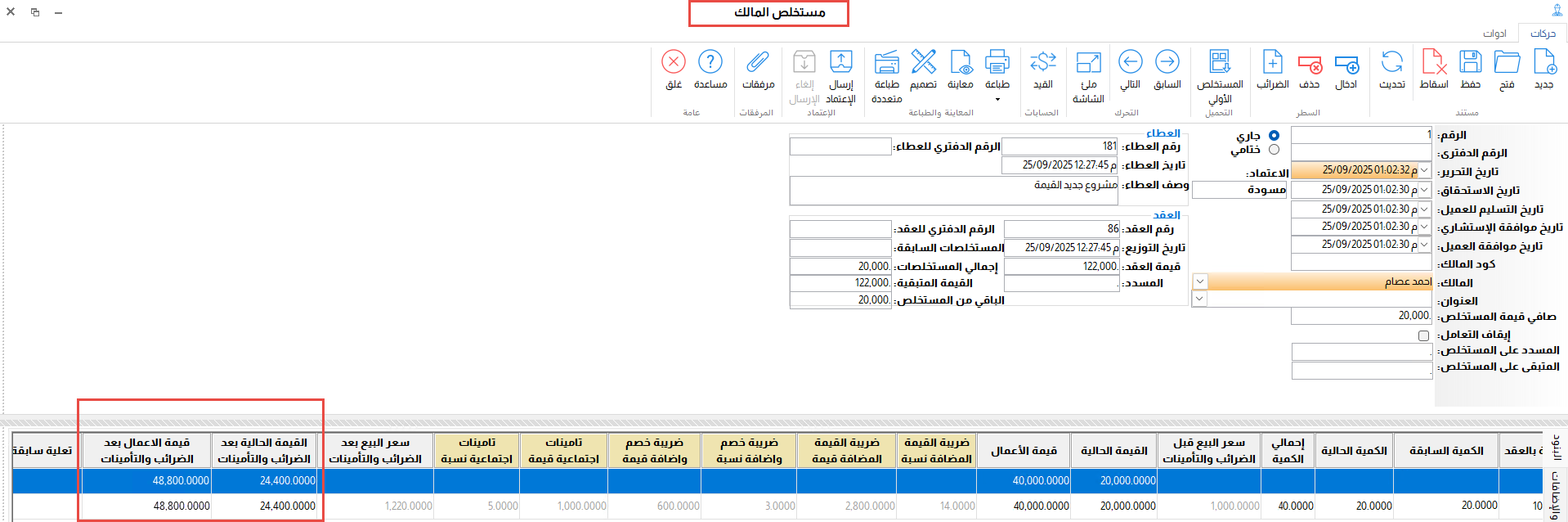This screenshot has height=522, width=1568.
Task: Switch to the حركات tab
Action: [1543, 34]
